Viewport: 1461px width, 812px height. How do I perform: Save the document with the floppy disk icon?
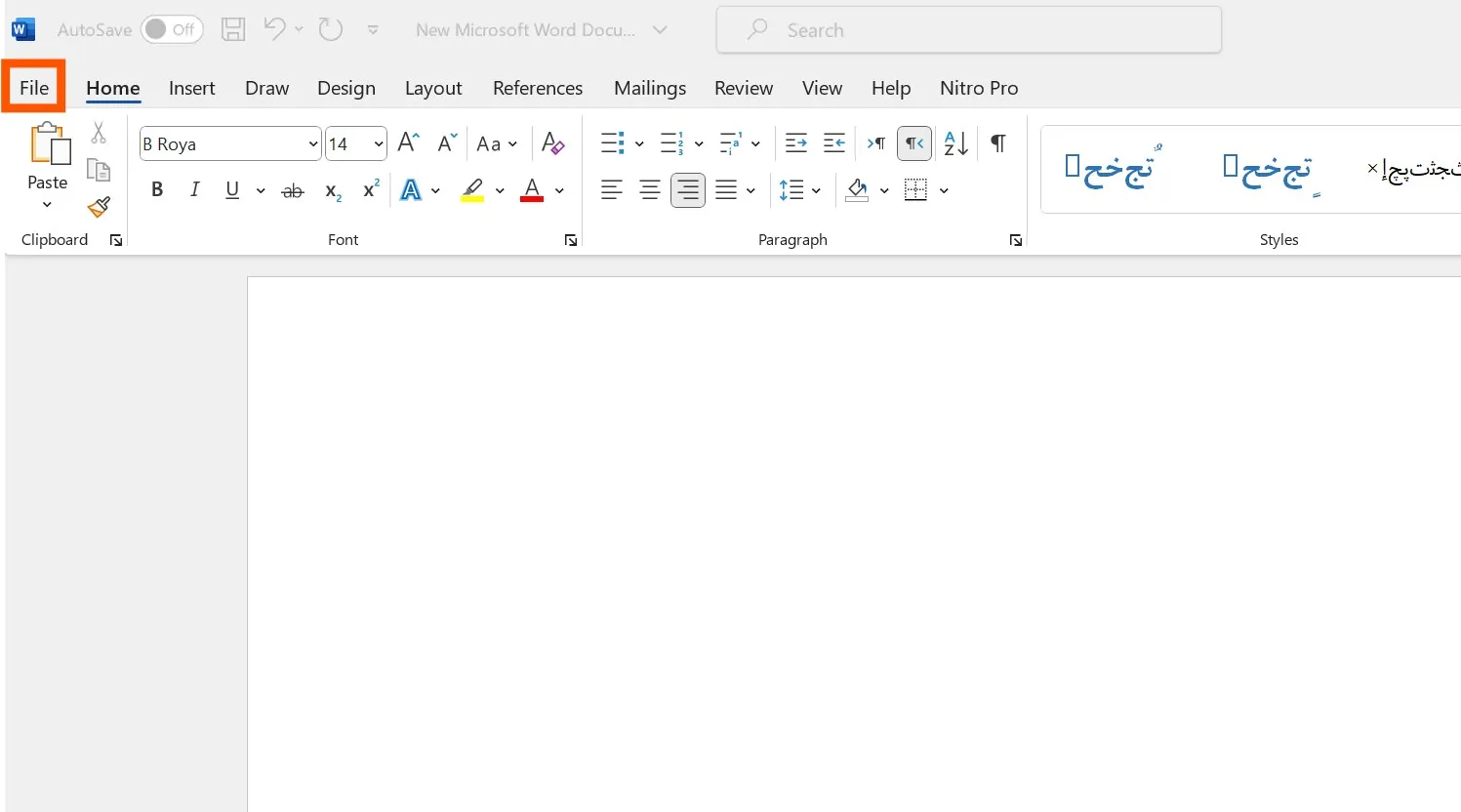click(x=232, y=30)
